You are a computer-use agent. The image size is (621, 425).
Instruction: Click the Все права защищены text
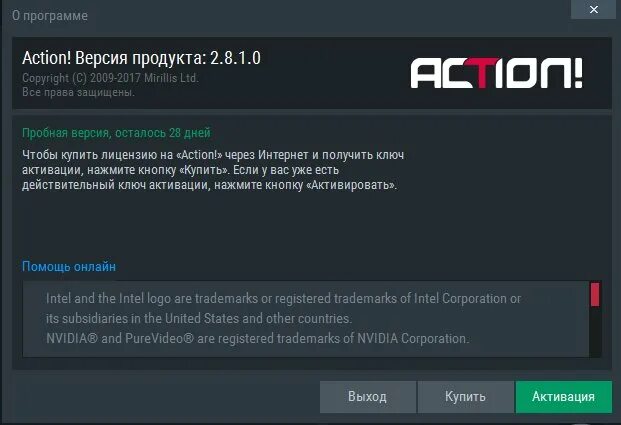(78, 92)
